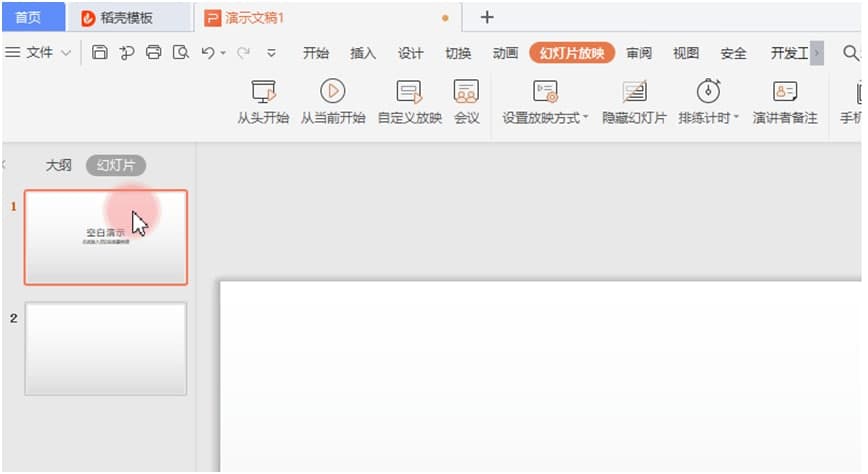
Task: Open Print Preview icon
Action: point(181,53)
